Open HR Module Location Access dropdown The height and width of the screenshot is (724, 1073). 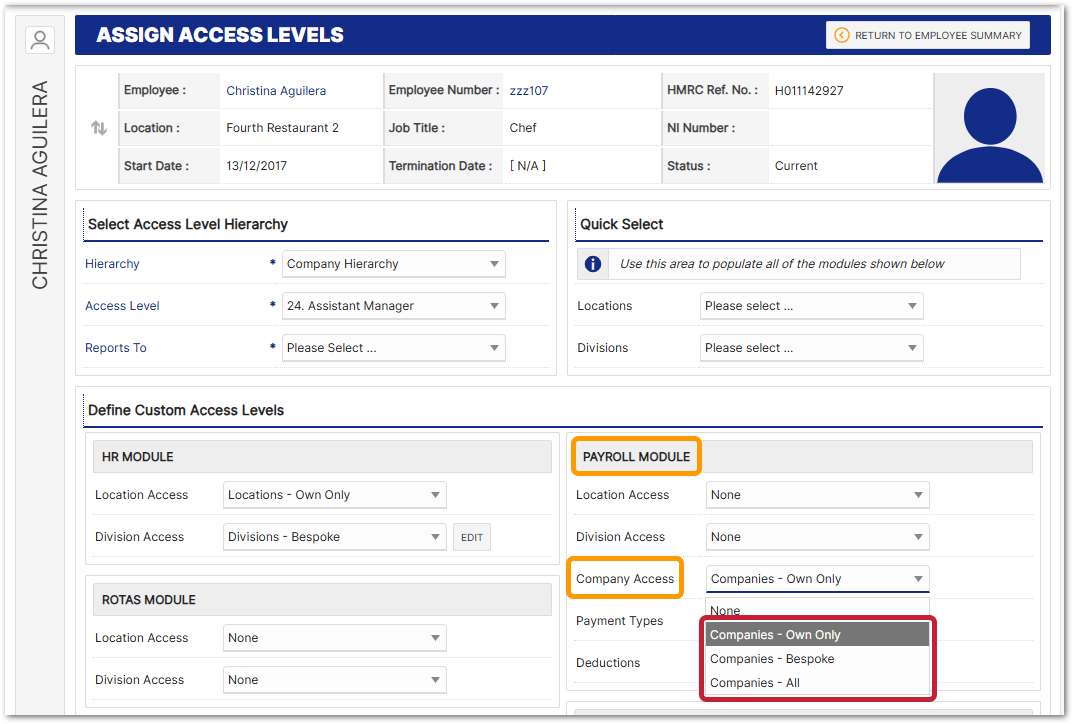coord(335,495)
